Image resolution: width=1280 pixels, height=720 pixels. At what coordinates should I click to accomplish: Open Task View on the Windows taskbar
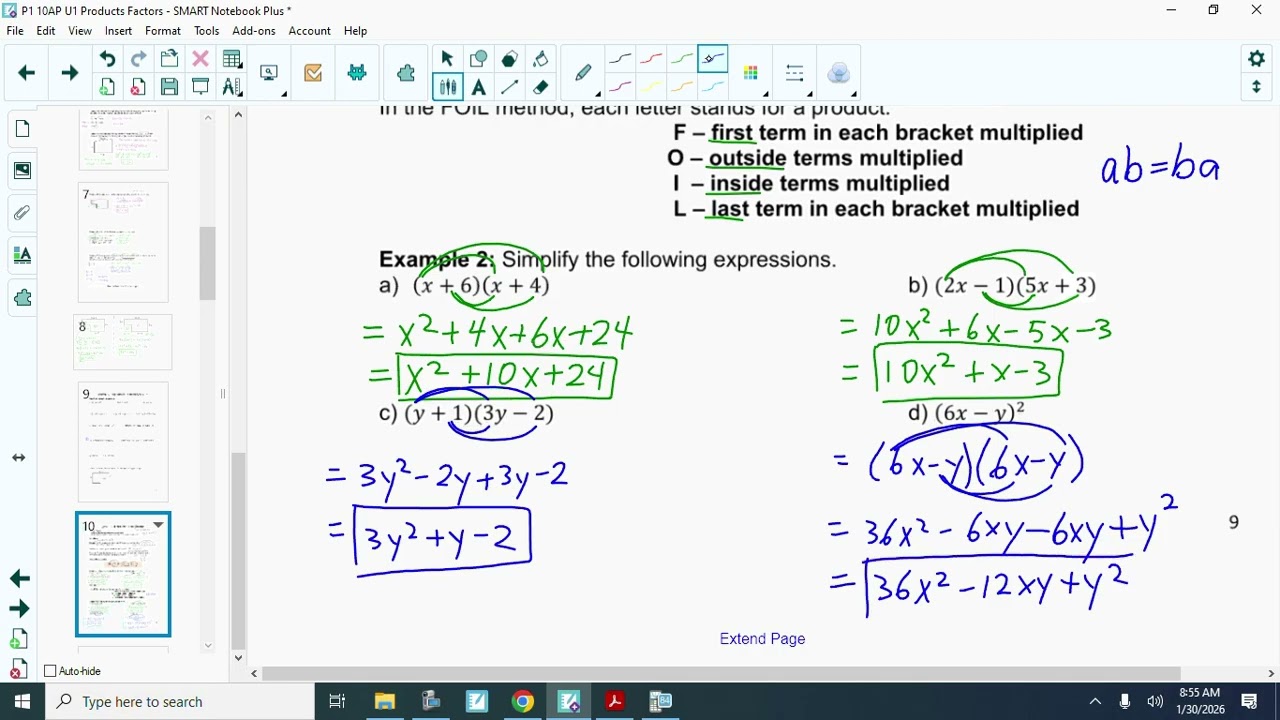[x=337, y=701]
